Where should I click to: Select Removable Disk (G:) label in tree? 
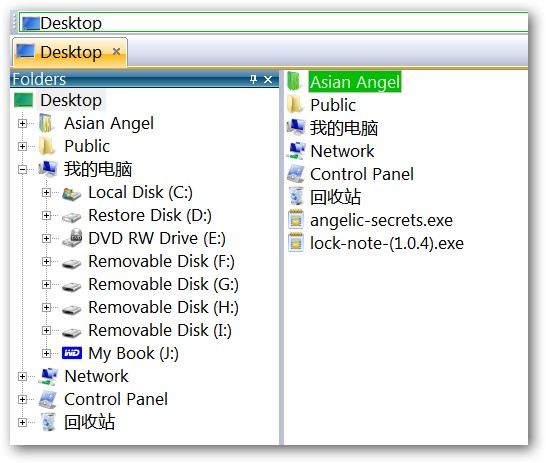163,284
